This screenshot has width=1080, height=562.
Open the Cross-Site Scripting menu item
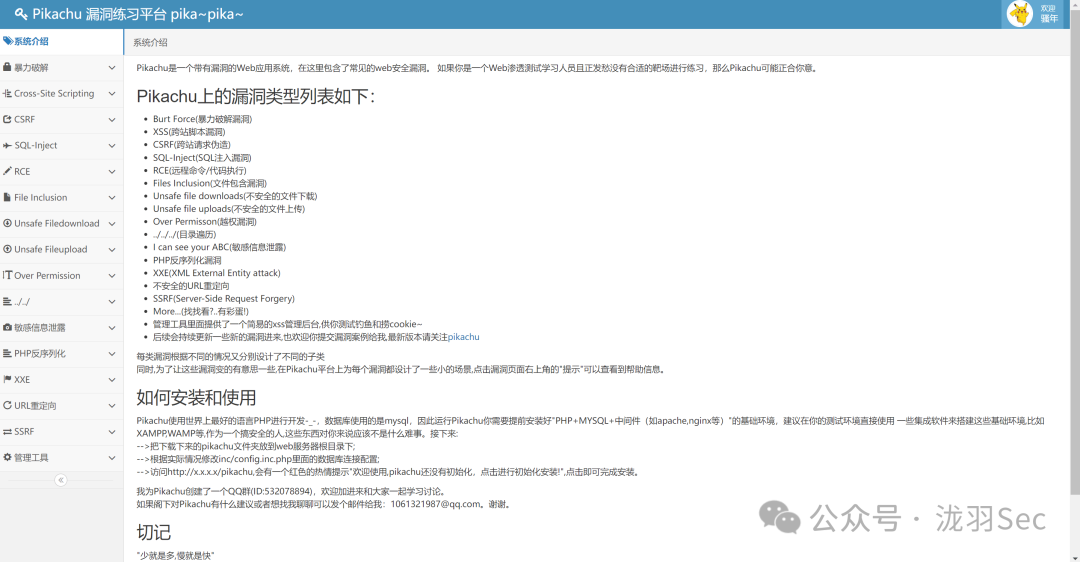pyautogui.click(x=61, y=94)
